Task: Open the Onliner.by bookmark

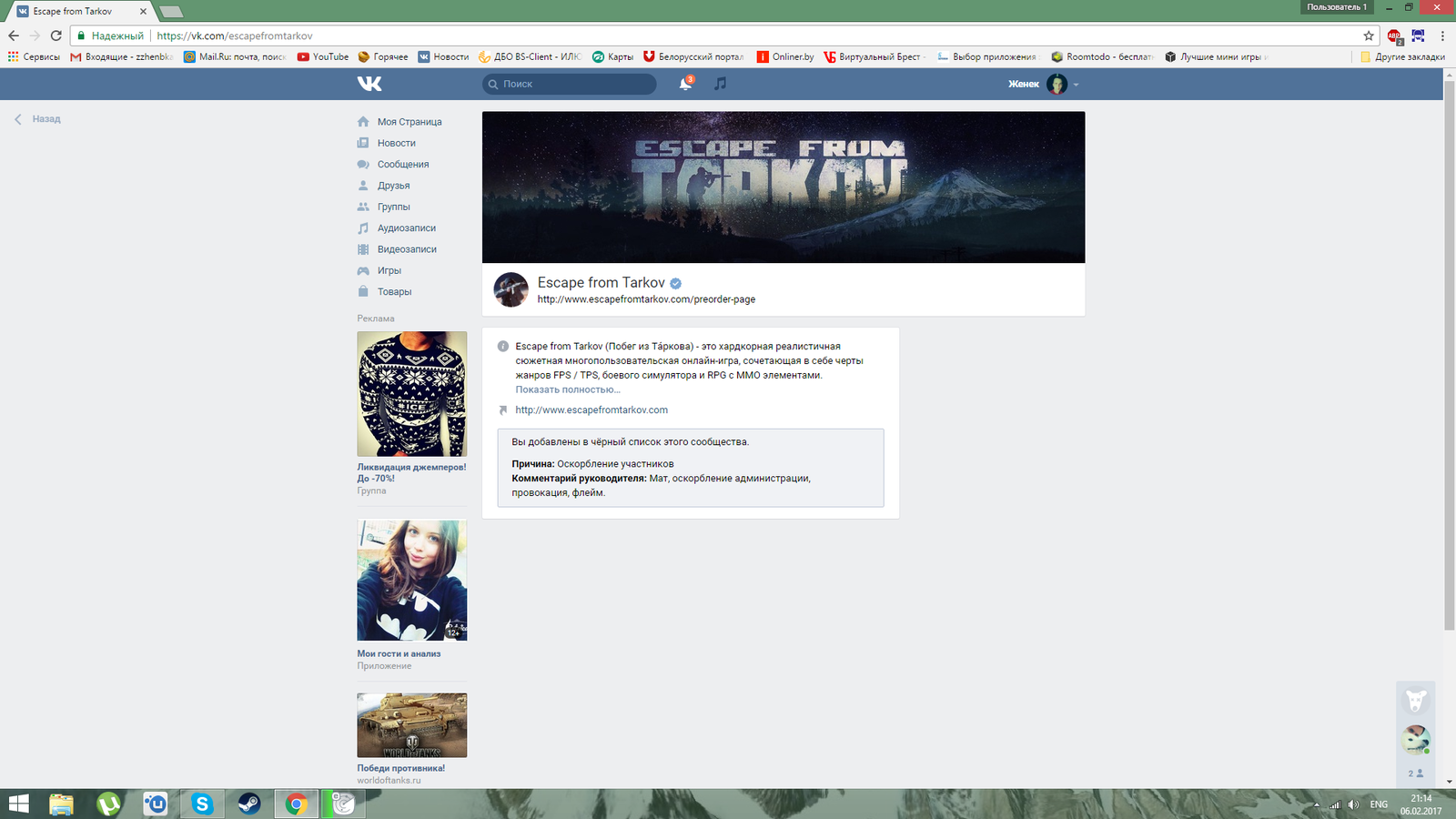Action: 785,56
